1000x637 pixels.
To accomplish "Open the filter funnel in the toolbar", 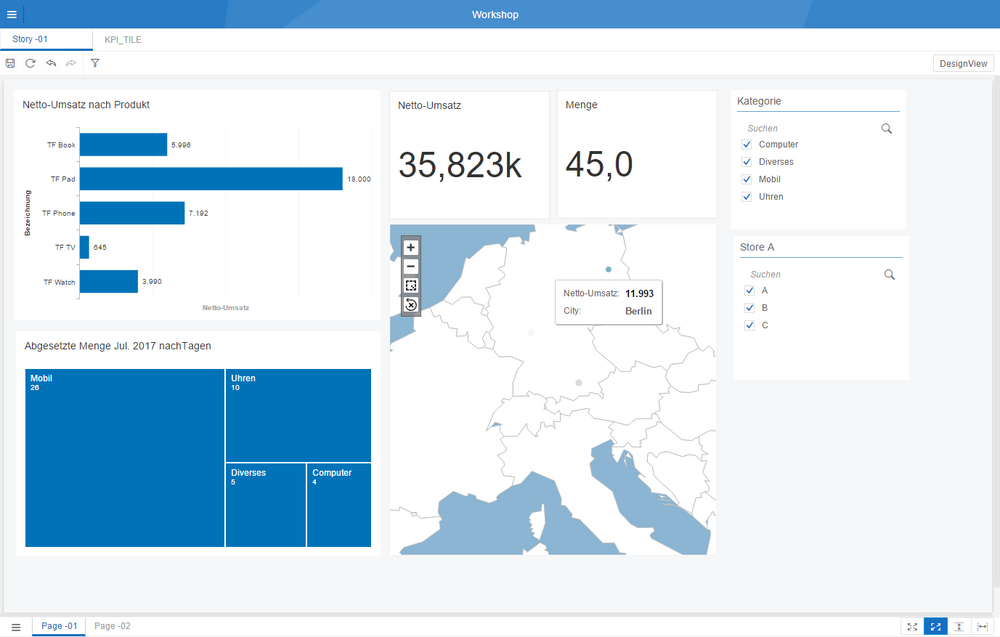I will 95,63.
